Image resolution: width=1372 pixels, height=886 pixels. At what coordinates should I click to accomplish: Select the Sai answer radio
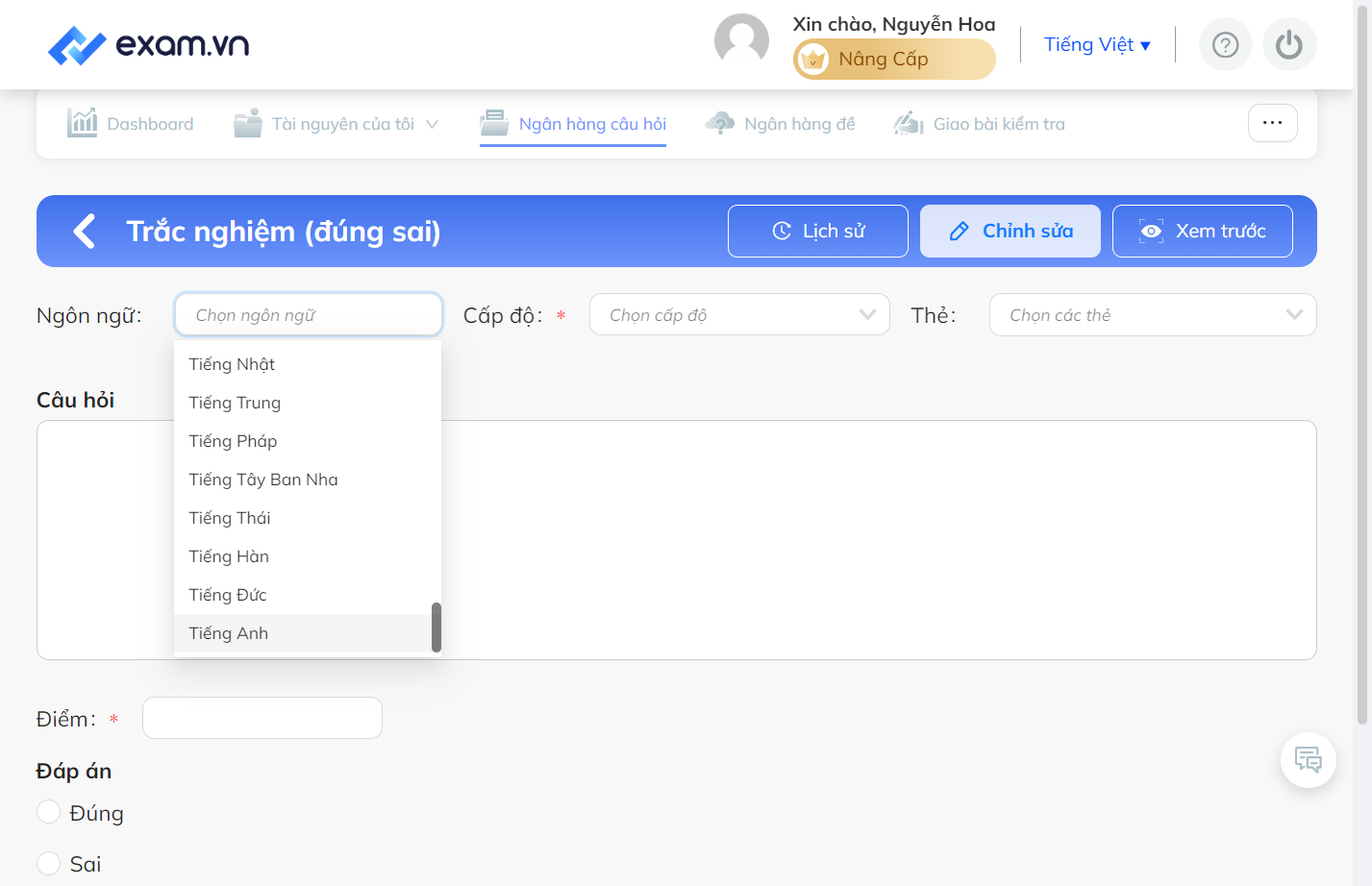[x=48, y=863]
